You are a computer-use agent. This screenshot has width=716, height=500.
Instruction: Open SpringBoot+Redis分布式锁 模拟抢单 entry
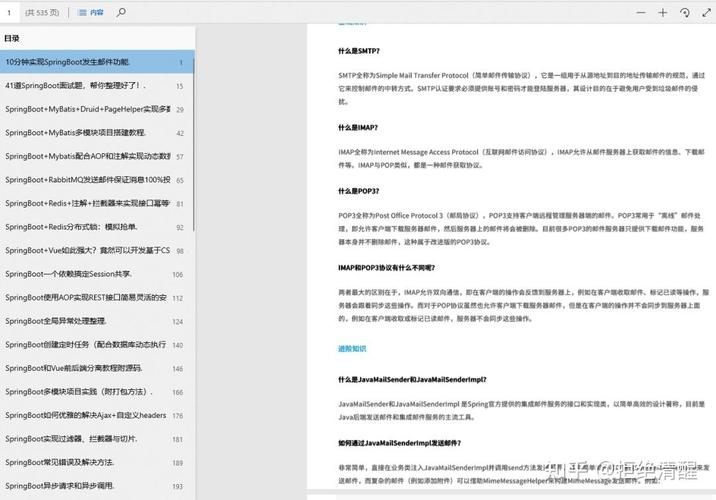[x=97, y=227]
